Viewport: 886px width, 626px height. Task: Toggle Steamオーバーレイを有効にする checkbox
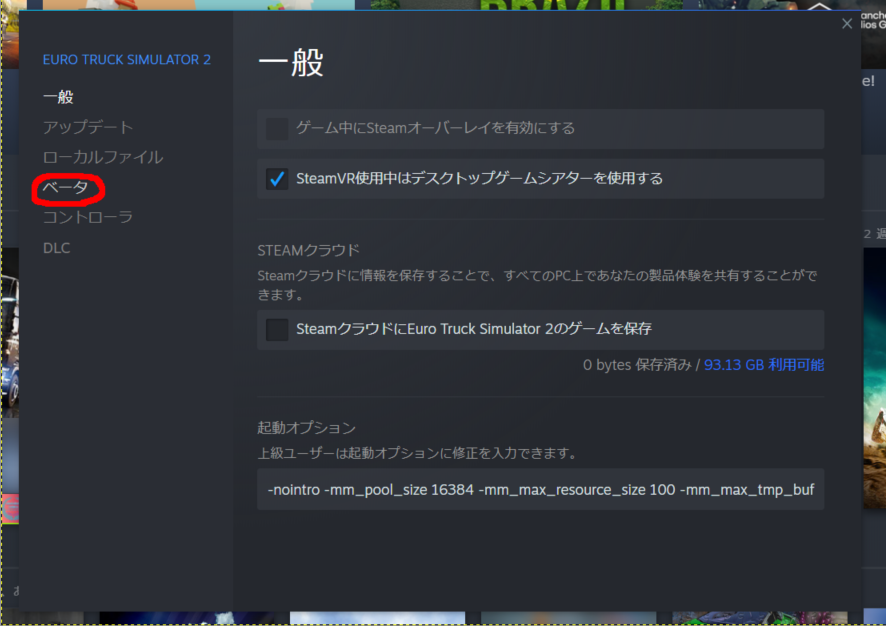pyautogui.click(x=277, y=129)
